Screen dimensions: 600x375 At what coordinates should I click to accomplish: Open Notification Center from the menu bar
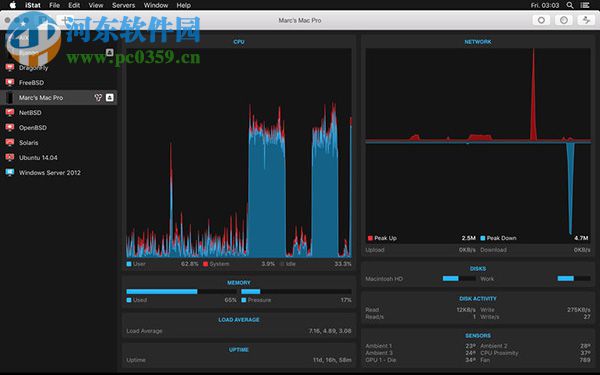(585, 5)
